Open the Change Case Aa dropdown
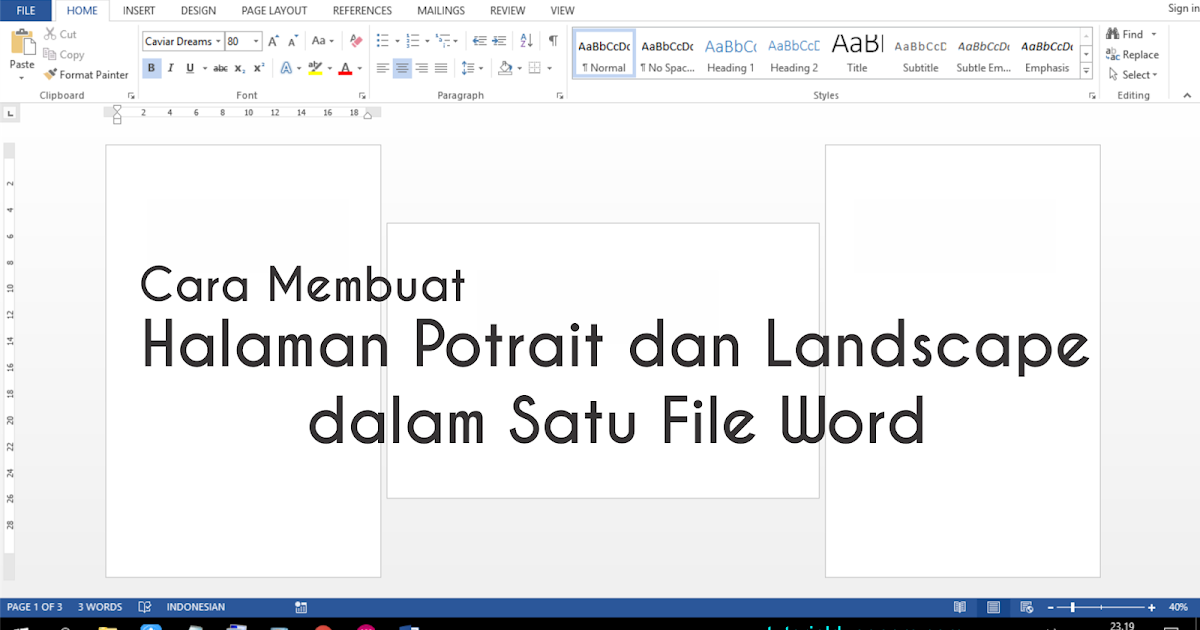Viewport: 1200px width, 630px height. coord(323,41)
